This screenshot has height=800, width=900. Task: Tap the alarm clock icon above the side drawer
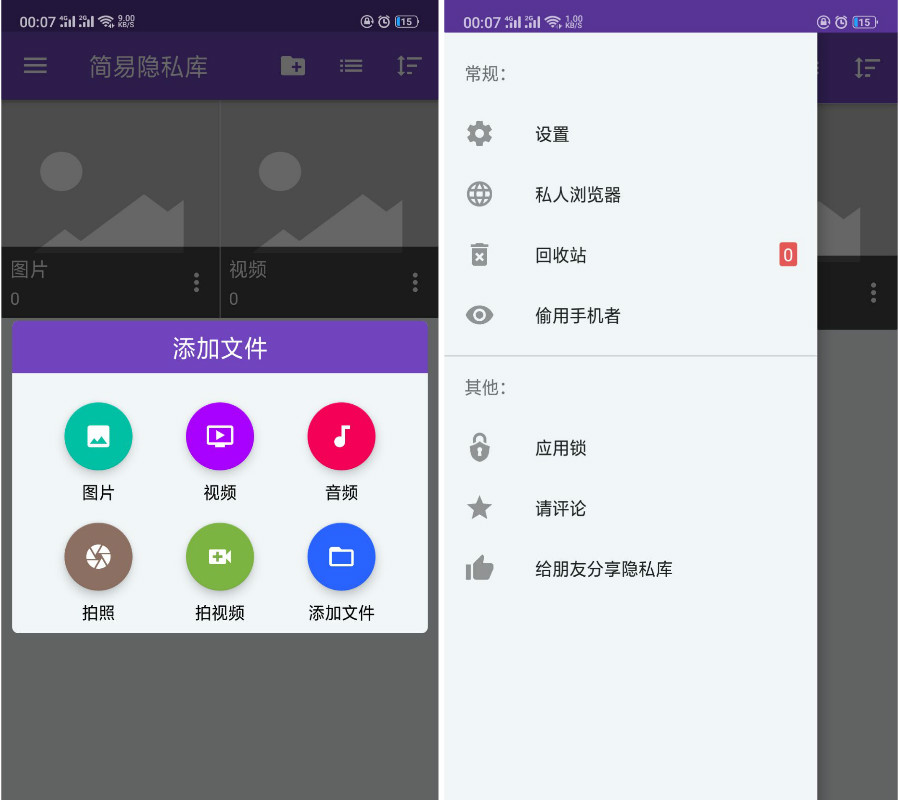click(x=841, y=22)
